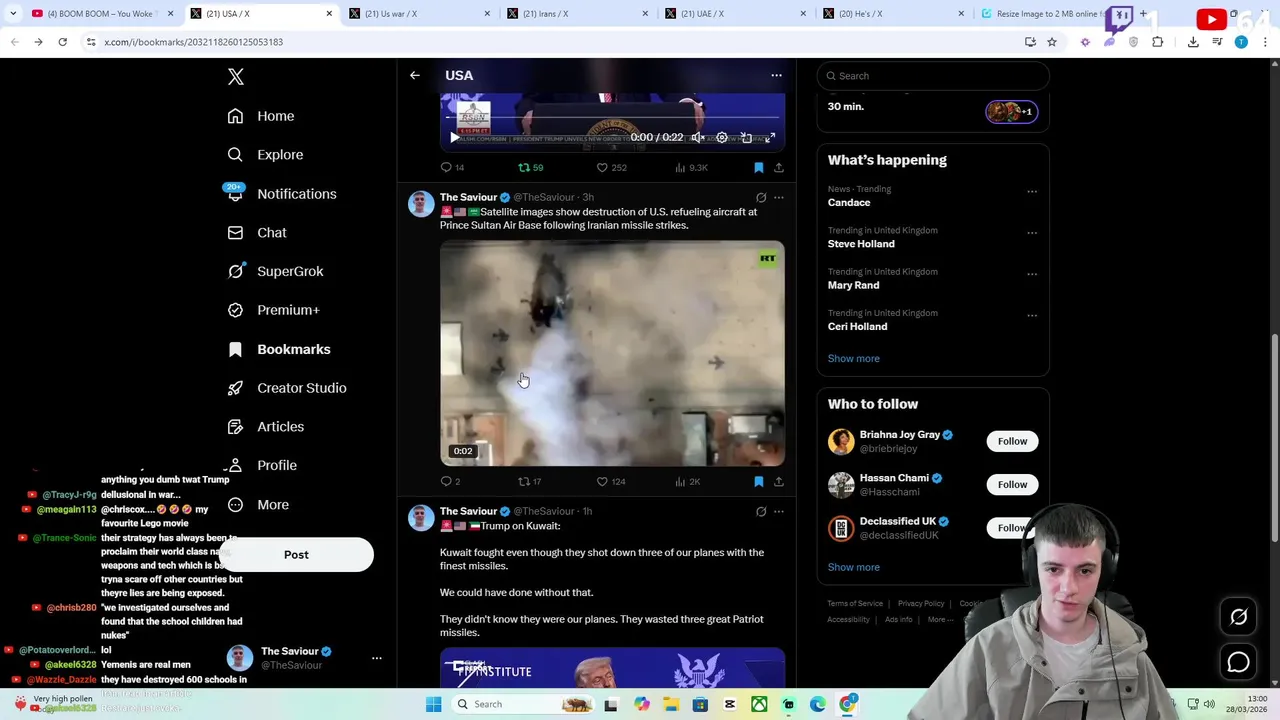Enter fullscreen on the video player
1280x720 pixels.
(770, 138)
